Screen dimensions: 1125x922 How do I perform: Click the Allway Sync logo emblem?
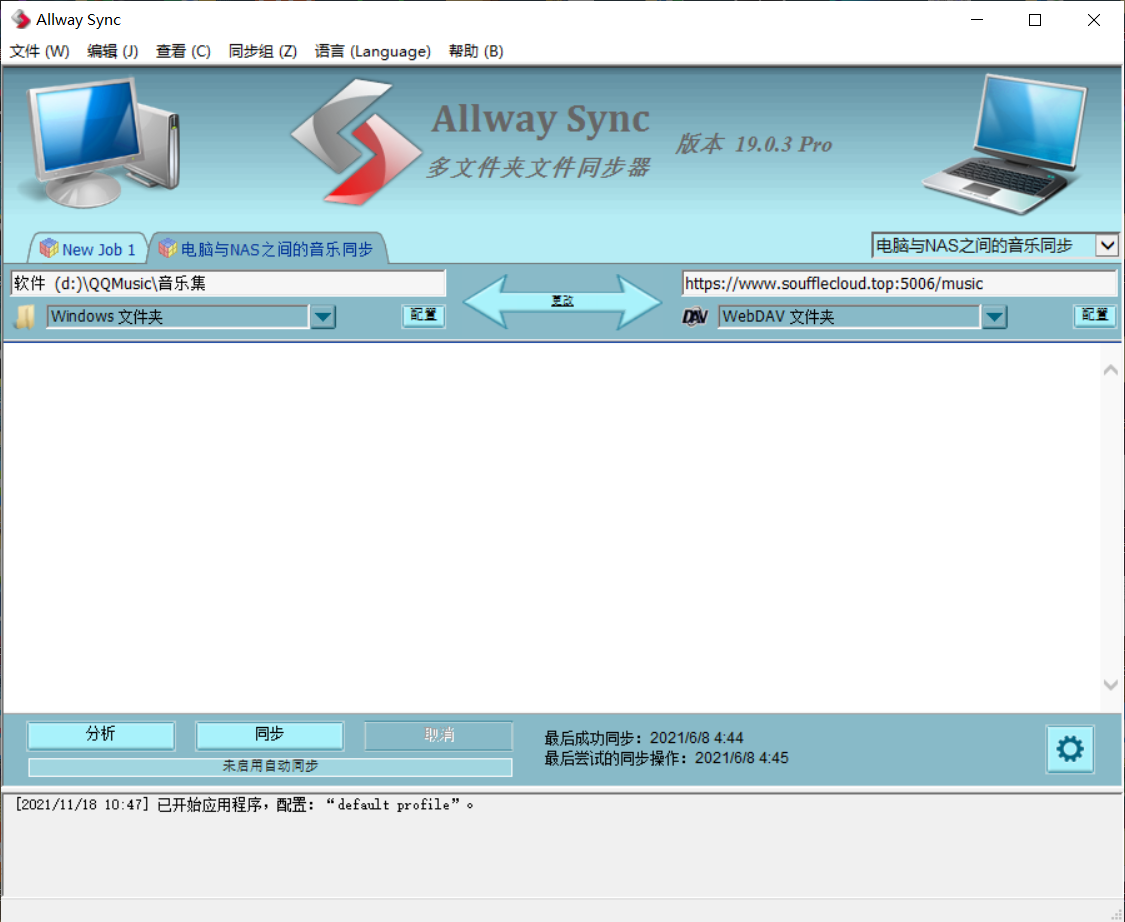point(355,141)
